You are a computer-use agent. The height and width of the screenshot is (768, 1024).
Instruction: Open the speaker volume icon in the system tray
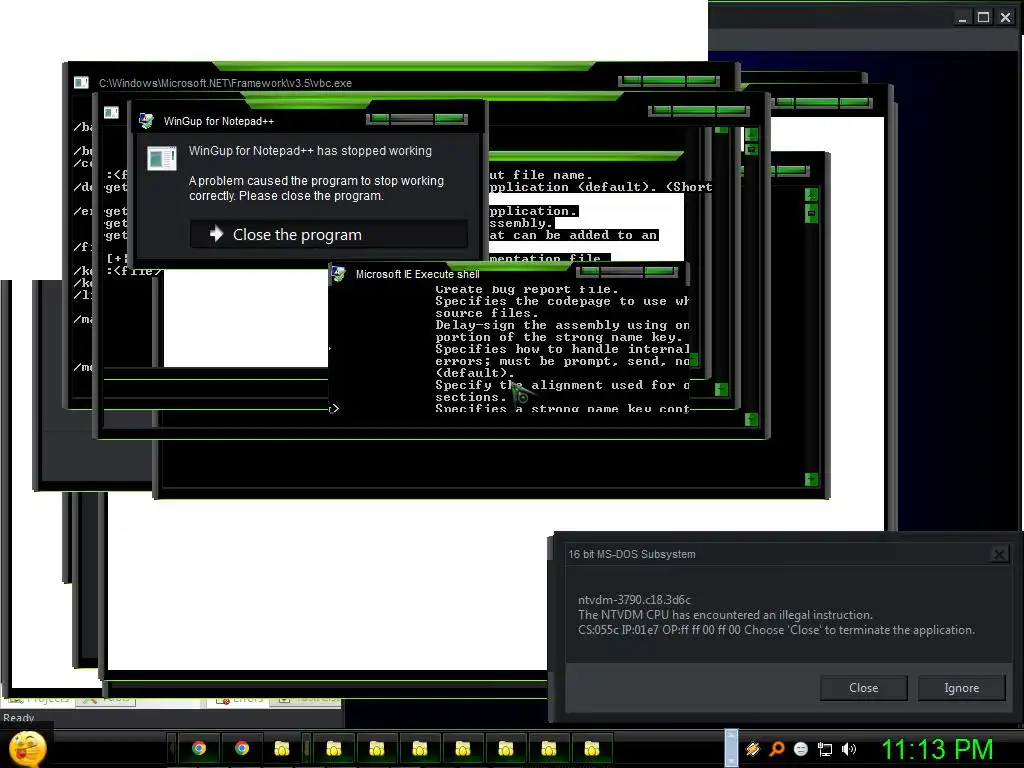848,749
